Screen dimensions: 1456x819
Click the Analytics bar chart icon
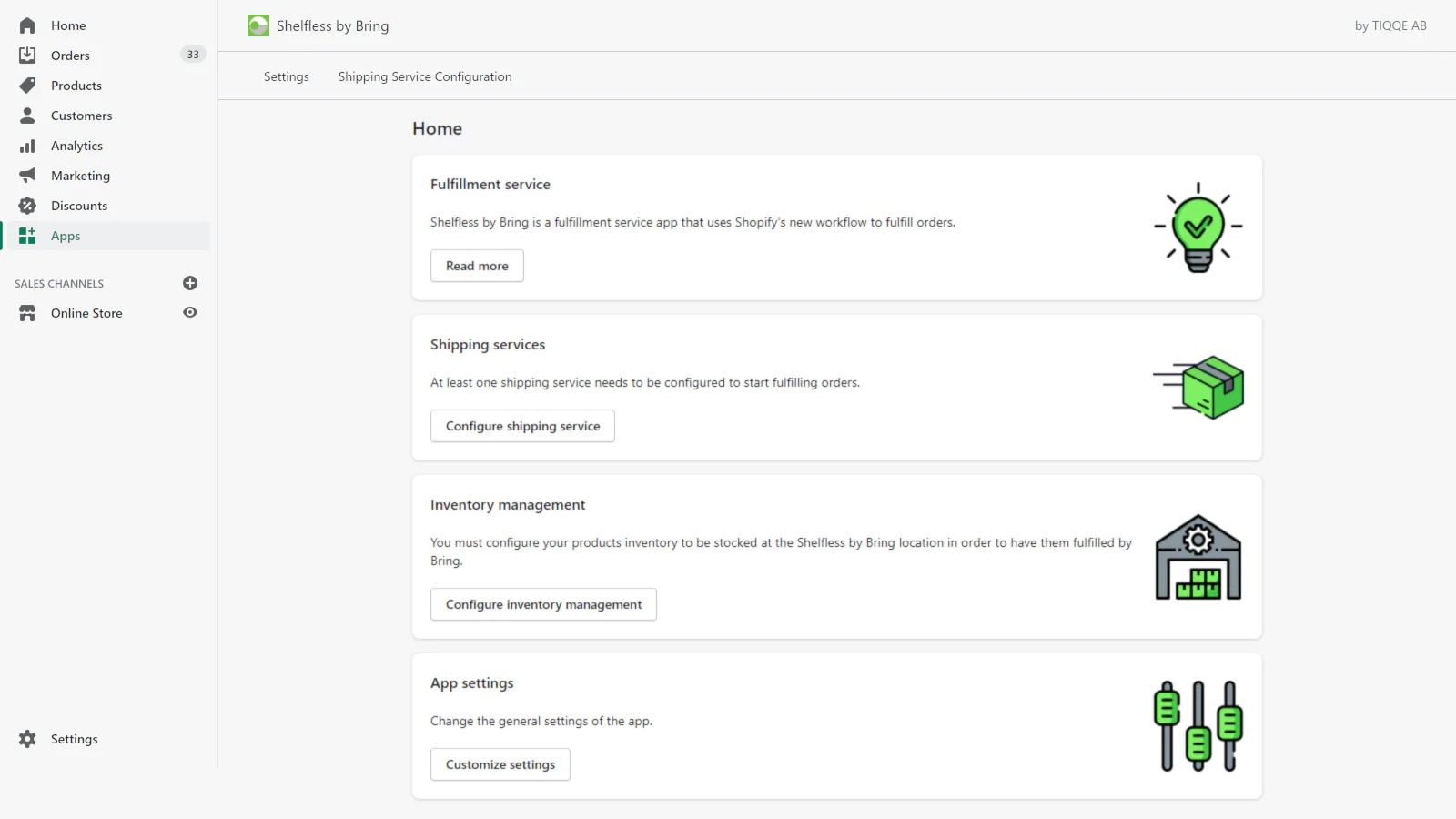(27, 146)
